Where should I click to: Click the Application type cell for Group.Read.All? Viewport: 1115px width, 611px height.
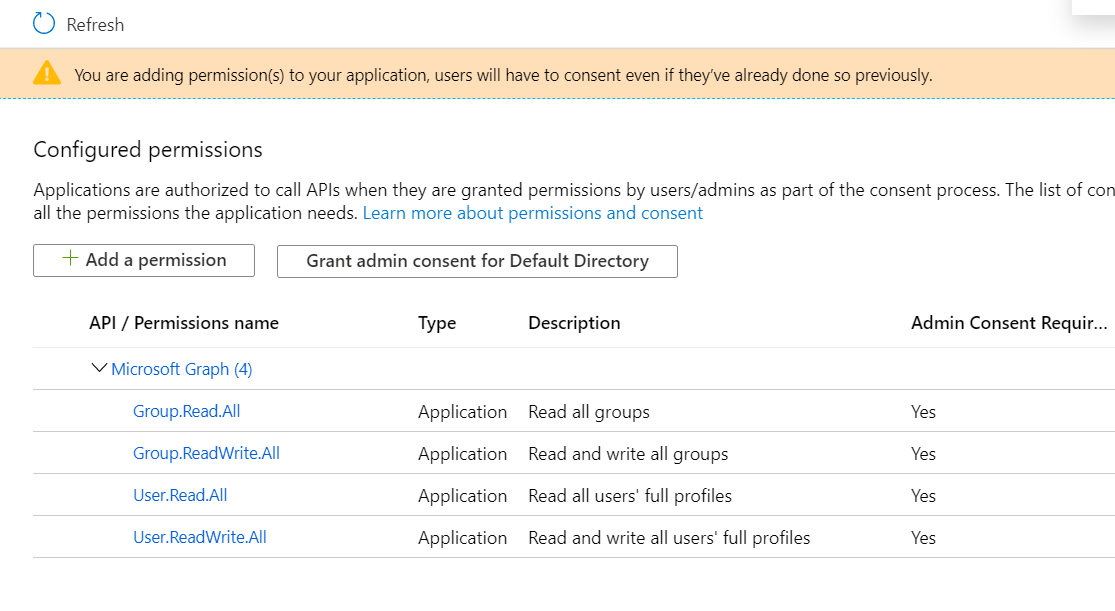tap(462, 412)
